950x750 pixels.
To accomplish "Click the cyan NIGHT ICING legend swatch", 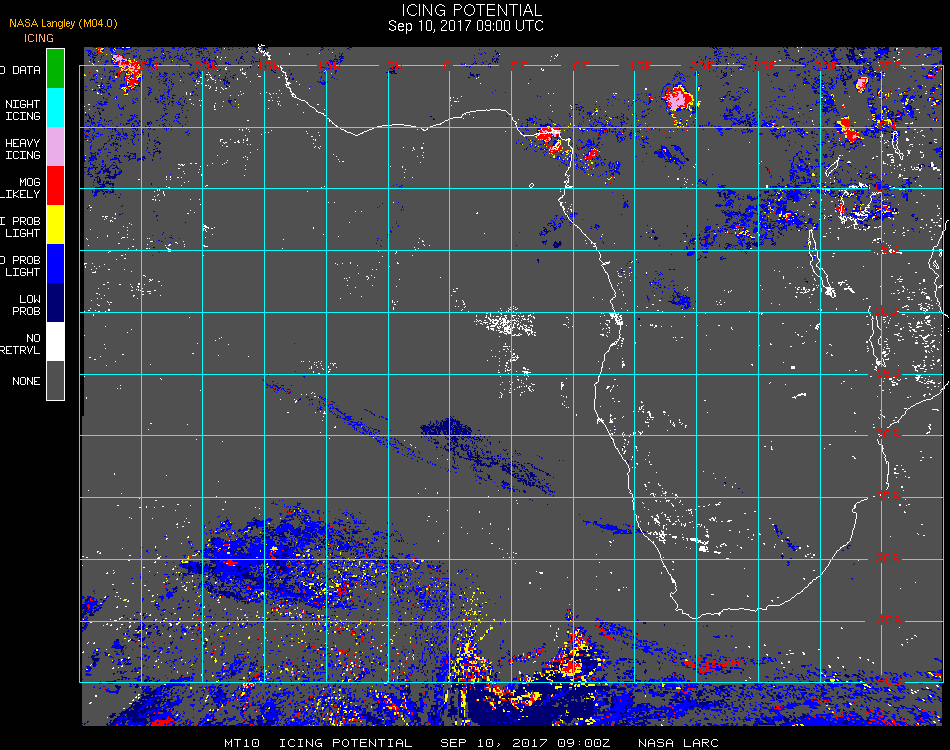I will [55, 107].
